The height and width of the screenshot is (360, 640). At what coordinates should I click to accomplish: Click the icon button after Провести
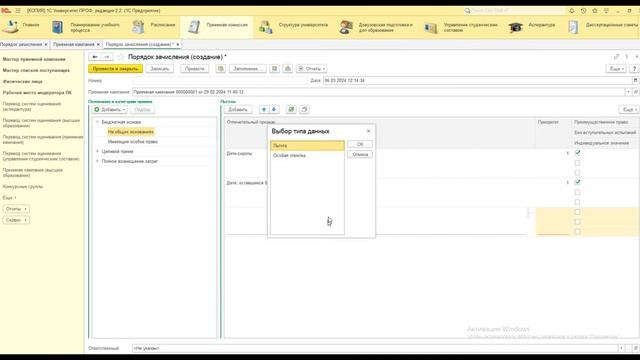[220, 69]
